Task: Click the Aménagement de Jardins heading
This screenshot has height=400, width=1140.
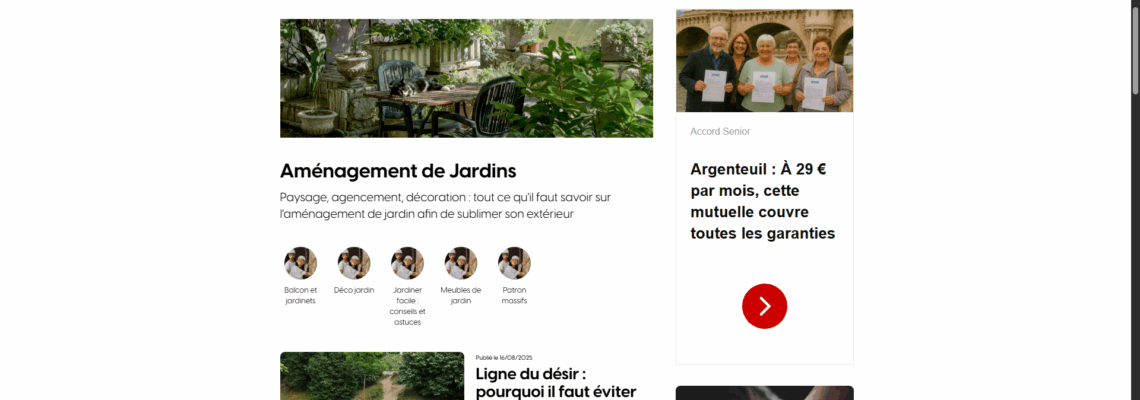Action: click(398, 171)
